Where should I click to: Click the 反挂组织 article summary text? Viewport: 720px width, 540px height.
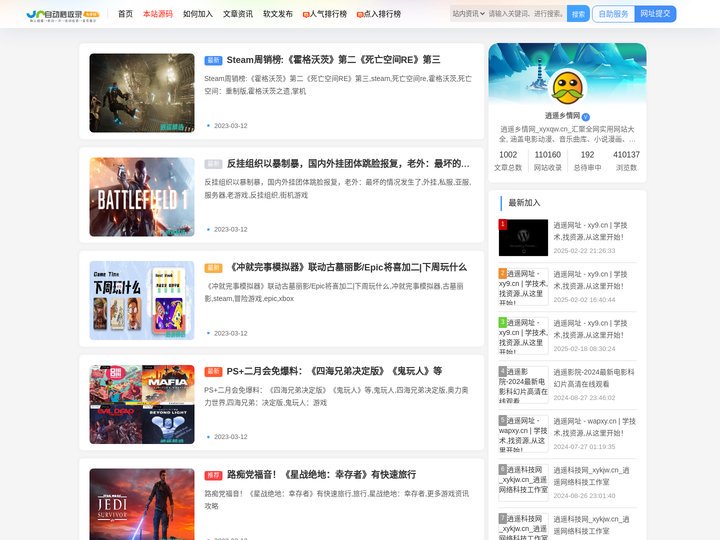(338, 189)
